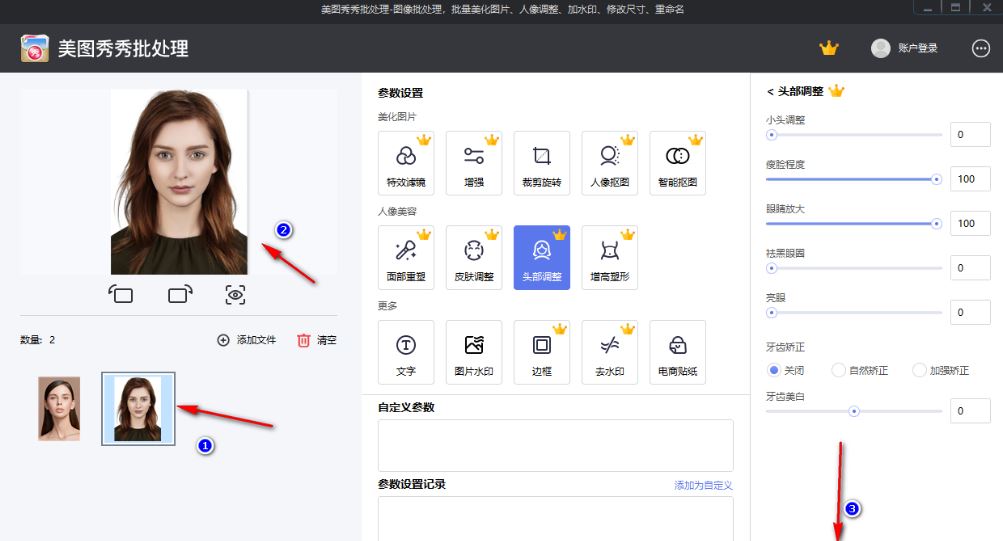Rotate the preview image right
Viewport: 1003px width, 541px height.
pyautogui.click(x=180, y=294)
